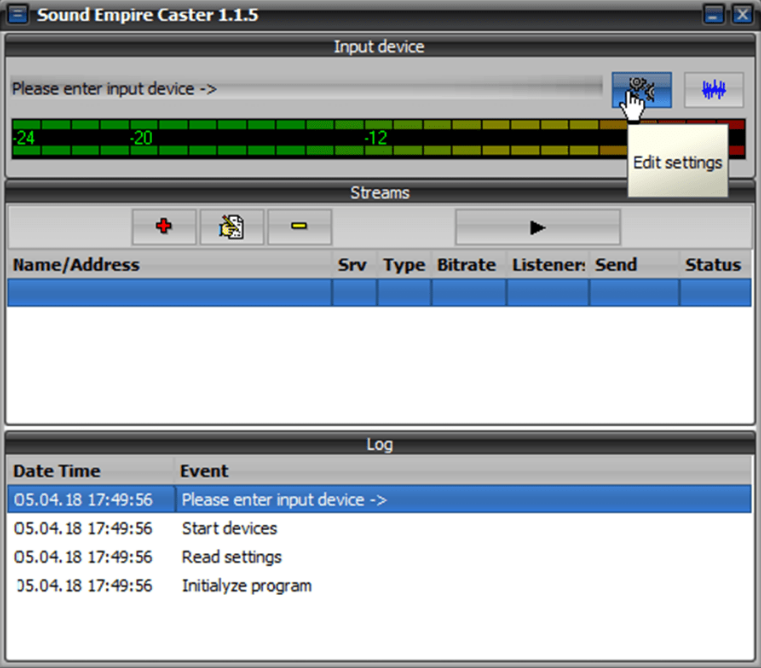Open the application menu icon in title bar
This screenshot has height=668, width=761.
[18, 14]
